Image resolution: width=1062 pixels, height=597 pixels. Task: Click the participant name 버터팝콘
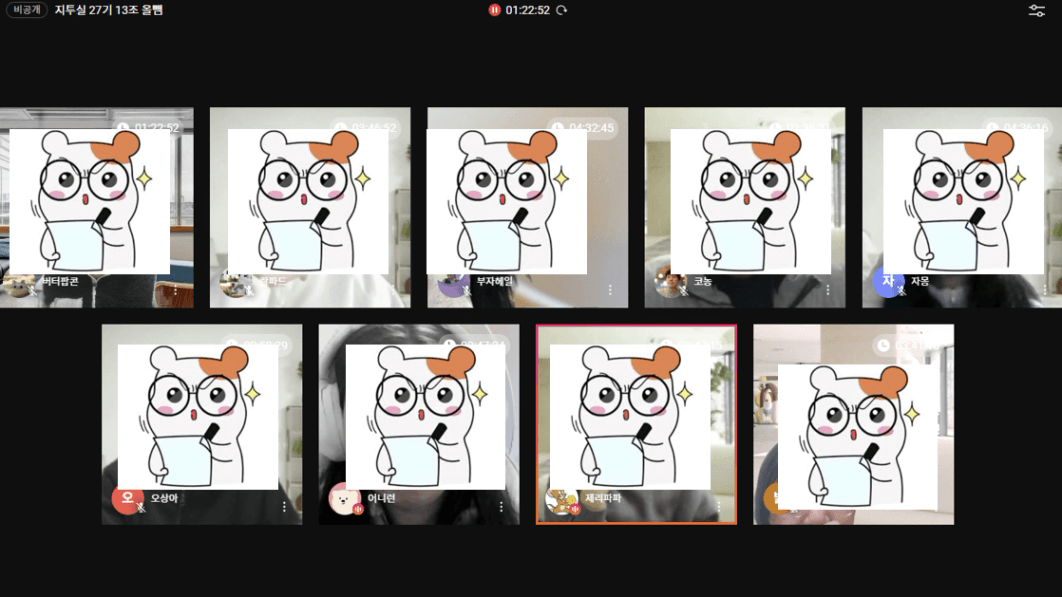point(60,281)
